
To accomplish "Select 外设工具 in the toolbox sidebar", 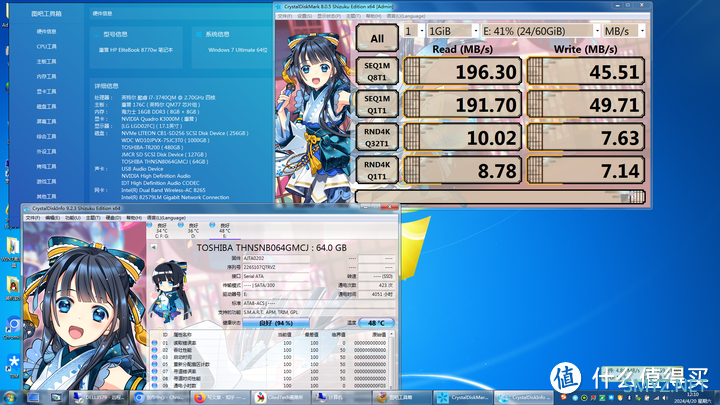I will tap(46, 152).
